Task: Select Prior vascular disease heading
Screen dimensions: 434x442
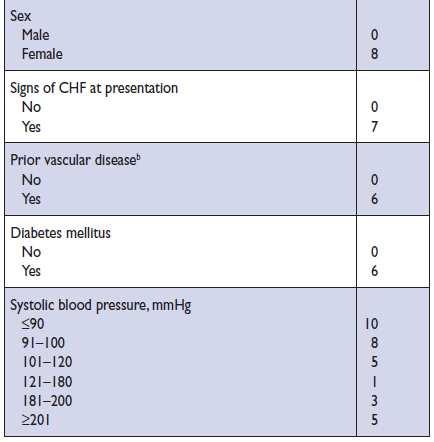Action: coord(73,160)
